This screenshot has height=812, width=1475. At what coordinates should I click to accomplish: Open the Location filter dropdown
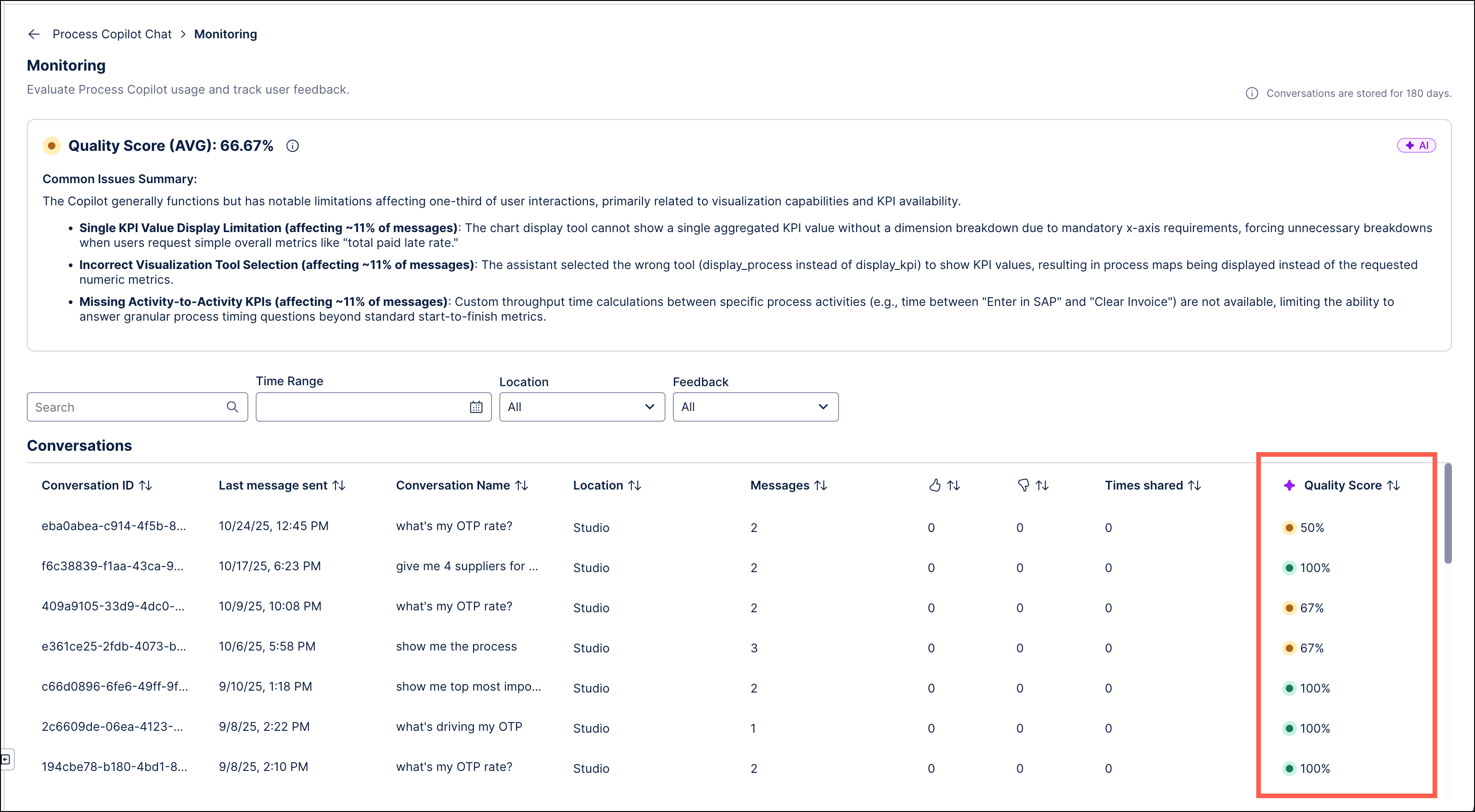(x=581, y=406)
